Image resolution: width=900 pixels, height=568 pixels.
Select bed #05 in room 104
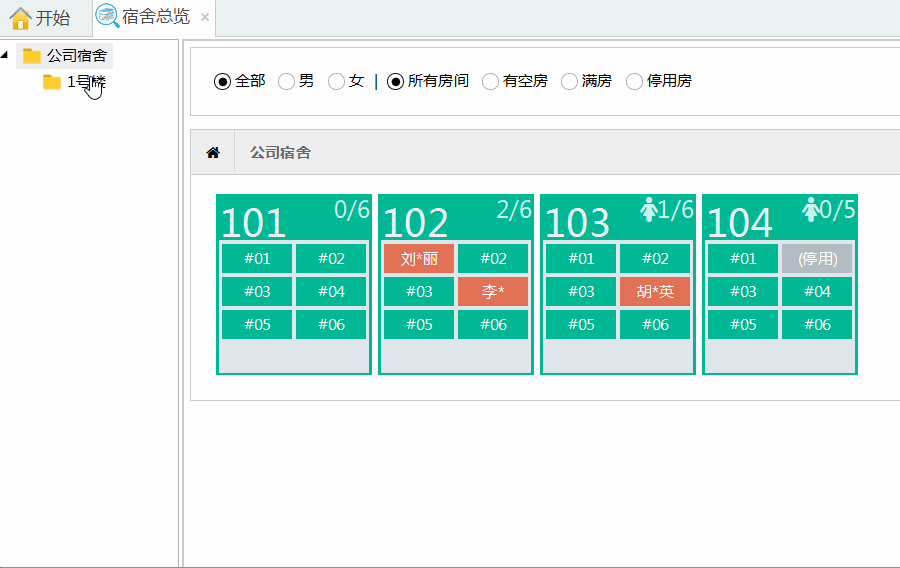click(x=743, y=325)
